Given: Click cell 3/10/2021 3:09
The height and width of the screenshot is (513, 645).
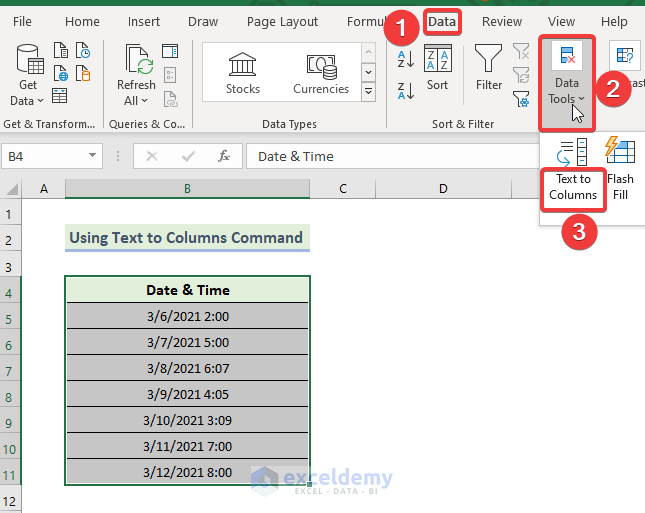Looking at the screenshot, I should coord(187,420).
